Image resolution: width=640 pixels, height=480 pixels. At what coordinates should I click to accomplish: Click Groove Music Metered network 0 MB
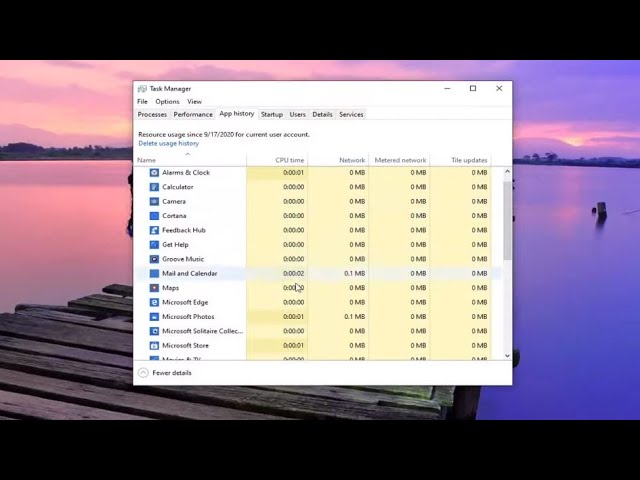point(418,259)
